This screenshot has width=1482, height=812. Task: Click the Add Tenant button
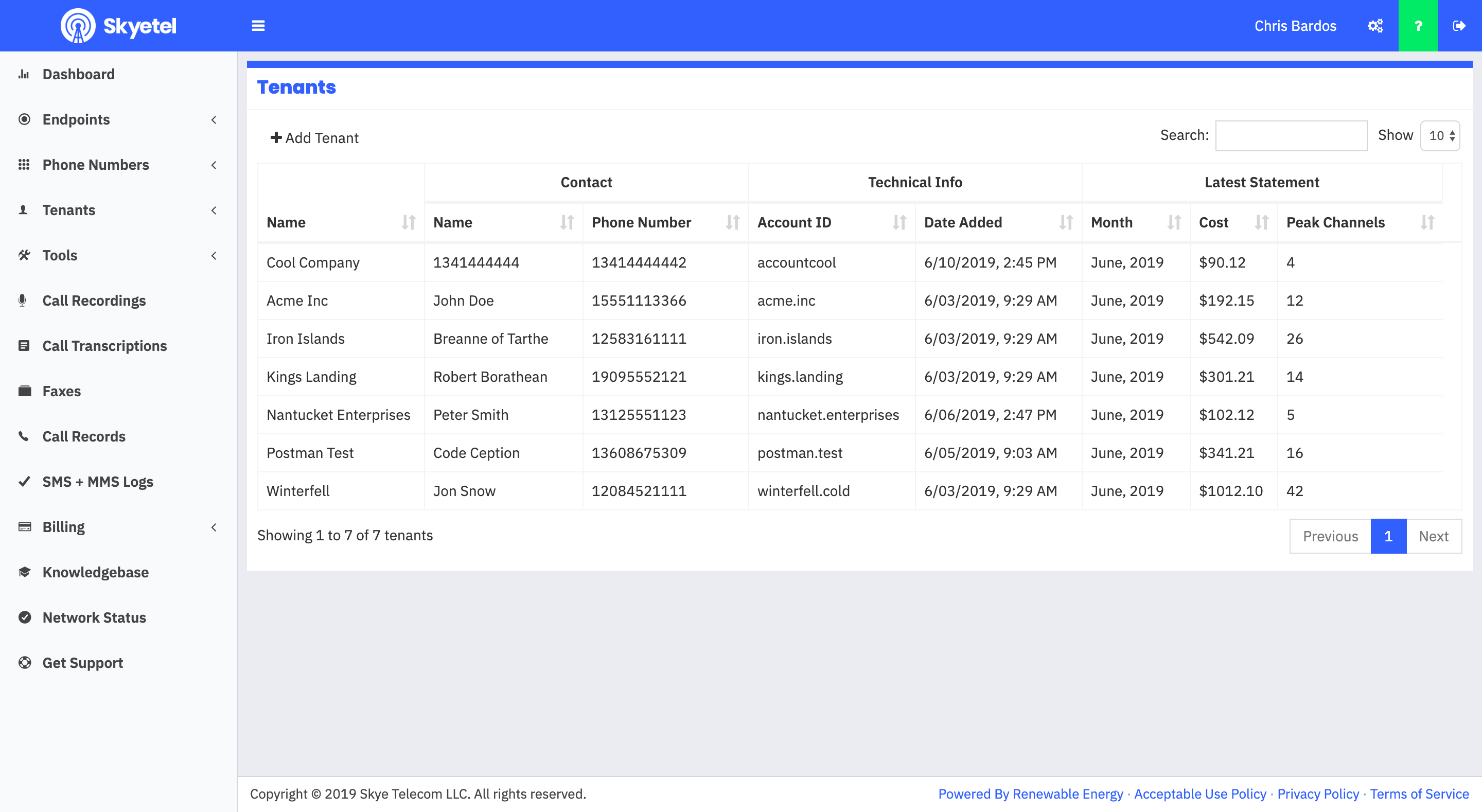[314, 137]
